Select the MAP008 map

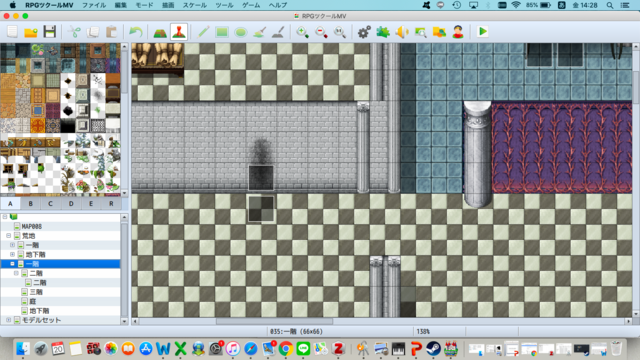point(31,226)
